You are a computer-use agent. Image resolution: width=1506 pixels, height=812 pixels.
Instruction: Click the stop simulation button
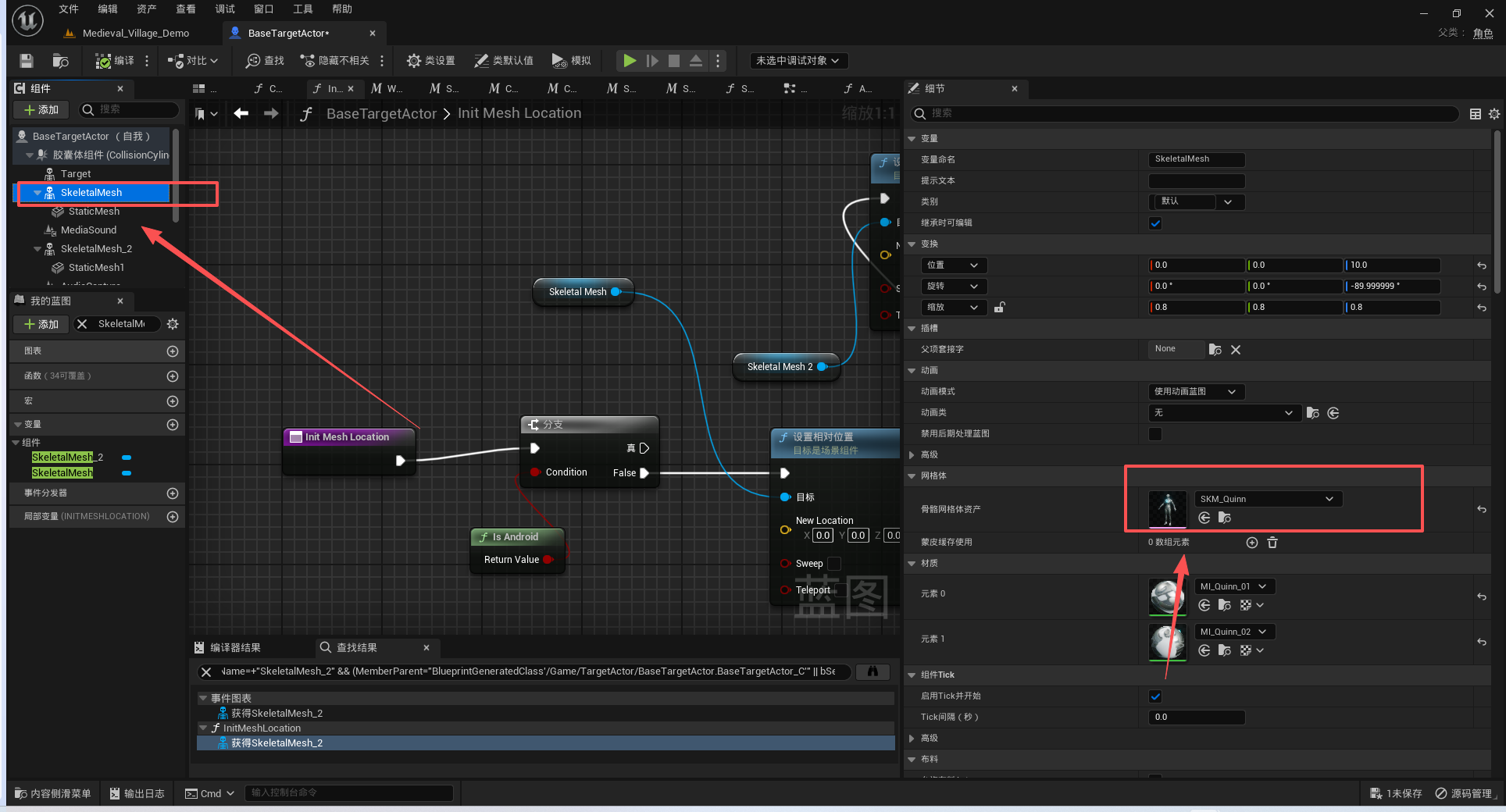674,61
